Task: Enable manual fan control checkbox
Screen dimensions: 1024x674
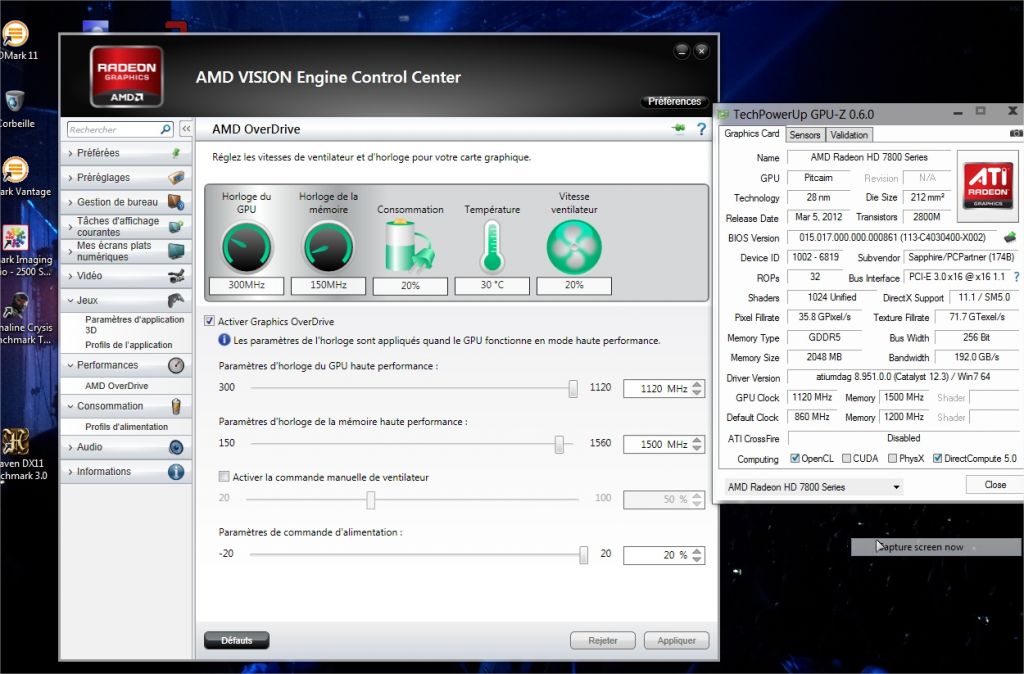Action: pyautogui.click(x=224, y=477)
